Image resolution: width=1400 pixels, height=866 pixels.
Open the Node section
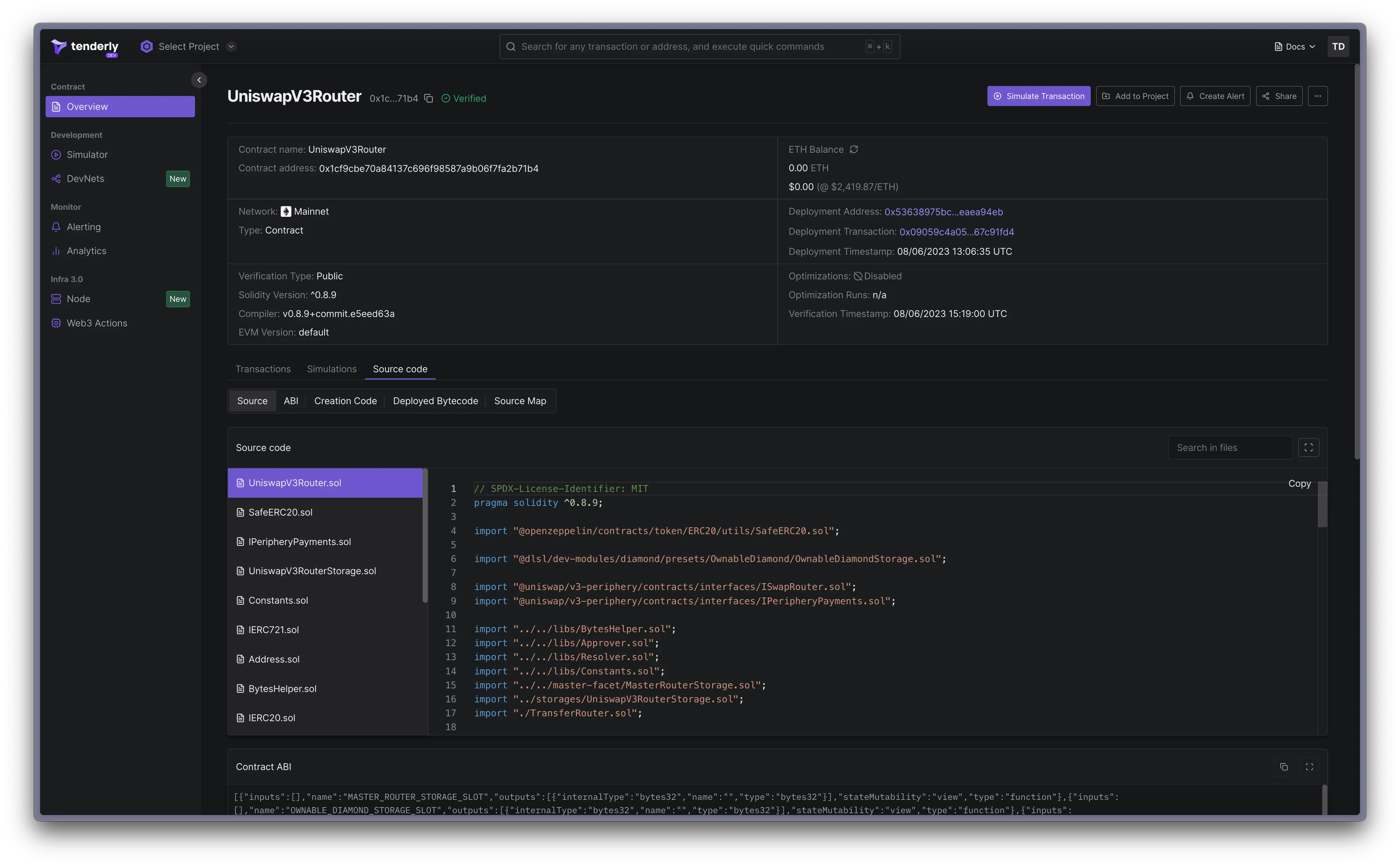click(78, 298)
